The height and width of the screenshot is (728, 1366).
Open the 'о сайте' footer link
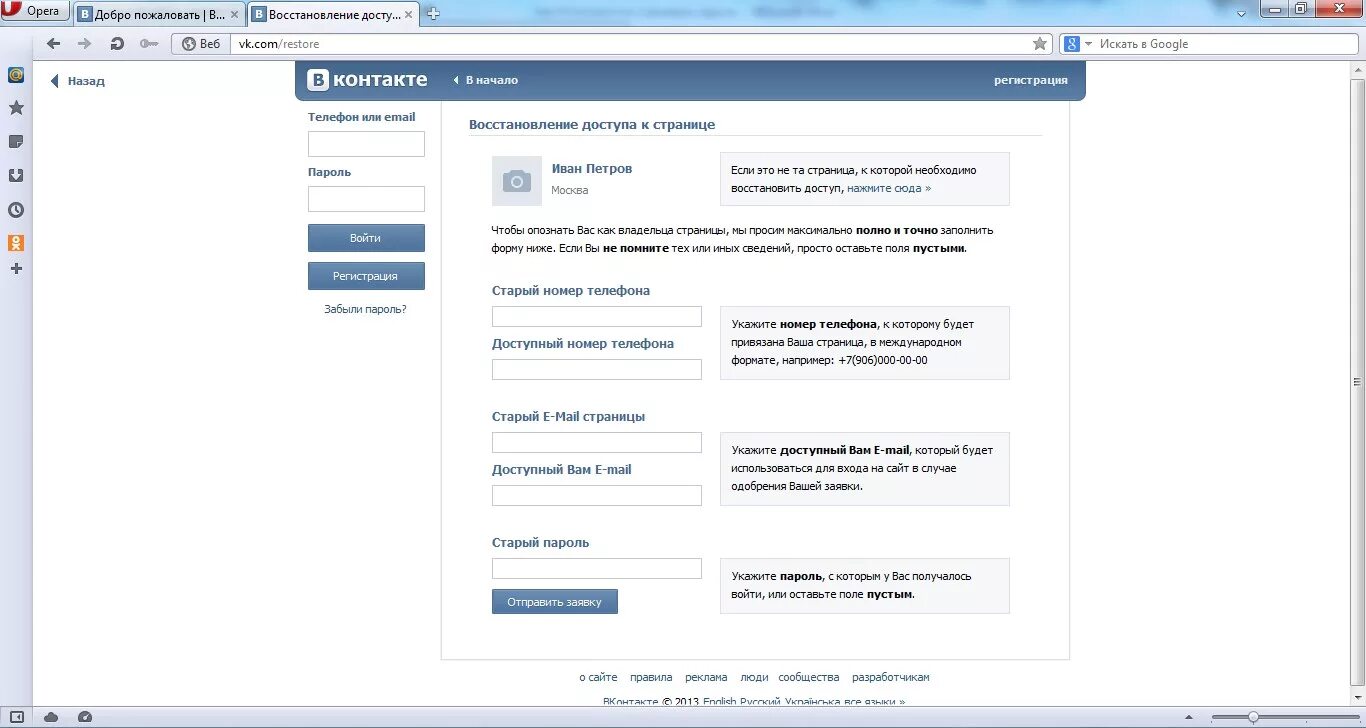click(x=598, y=677)
